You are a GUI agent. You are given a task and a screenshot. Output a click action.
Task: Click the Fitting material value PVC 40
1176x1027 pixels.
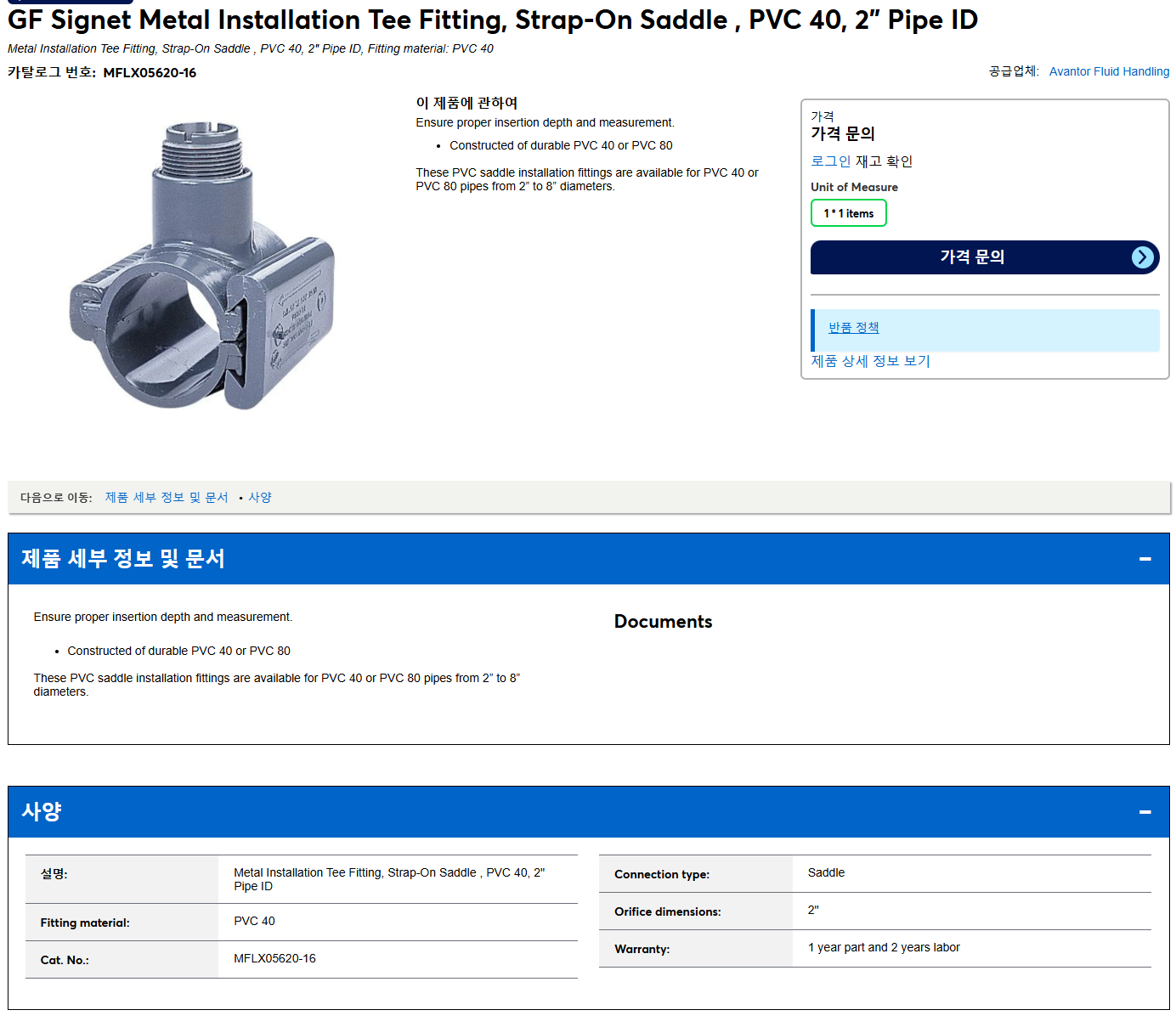pos(254,921)
